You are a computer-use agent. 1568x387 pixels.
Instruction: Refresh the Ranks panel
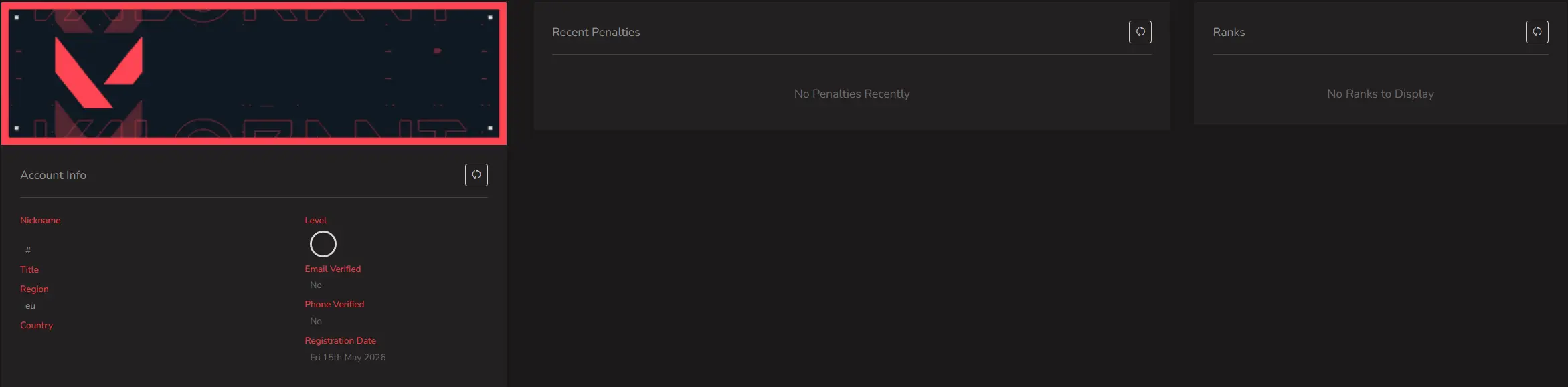coord(1537,32)
